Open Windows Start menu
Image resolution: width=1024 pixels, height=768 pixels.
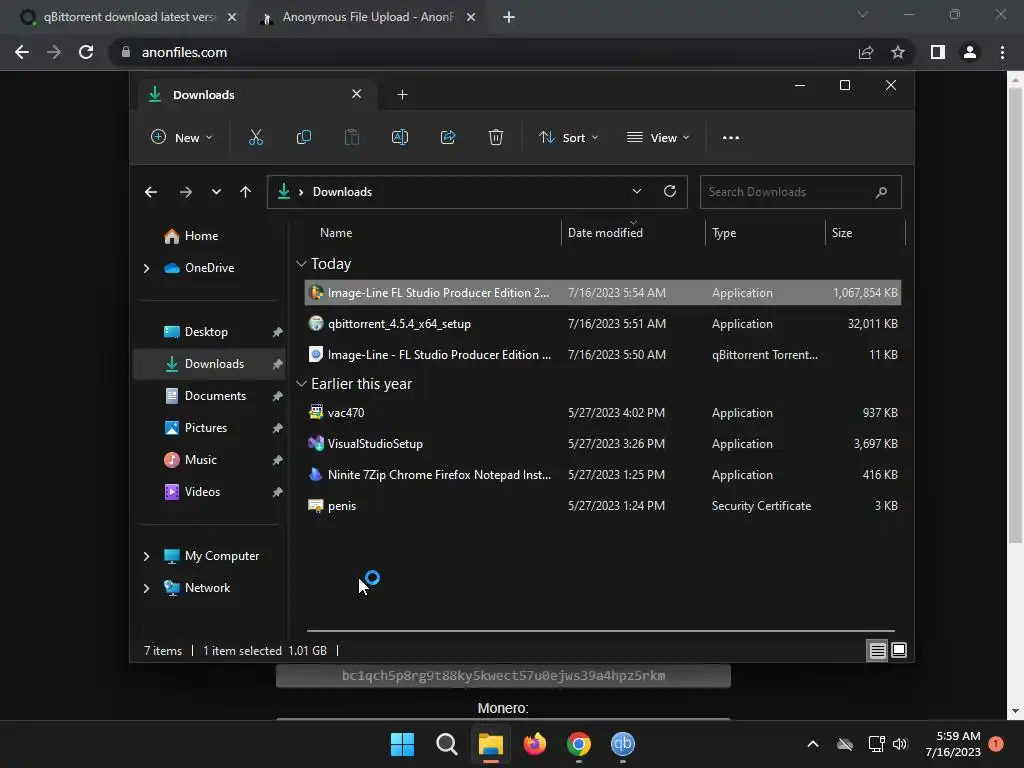402,744
